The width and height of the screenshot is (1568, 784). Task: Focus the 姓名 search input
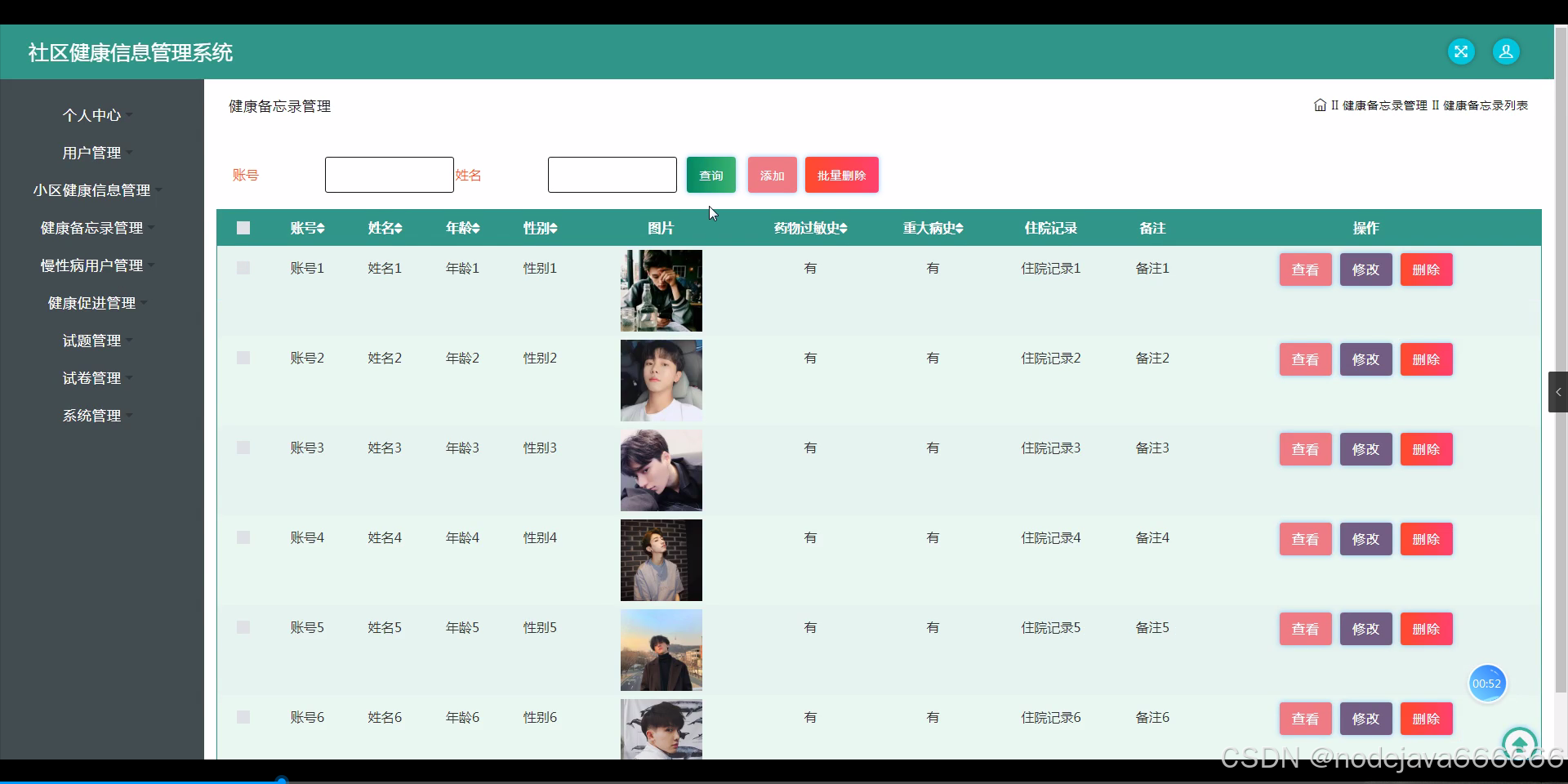[612, 175]
